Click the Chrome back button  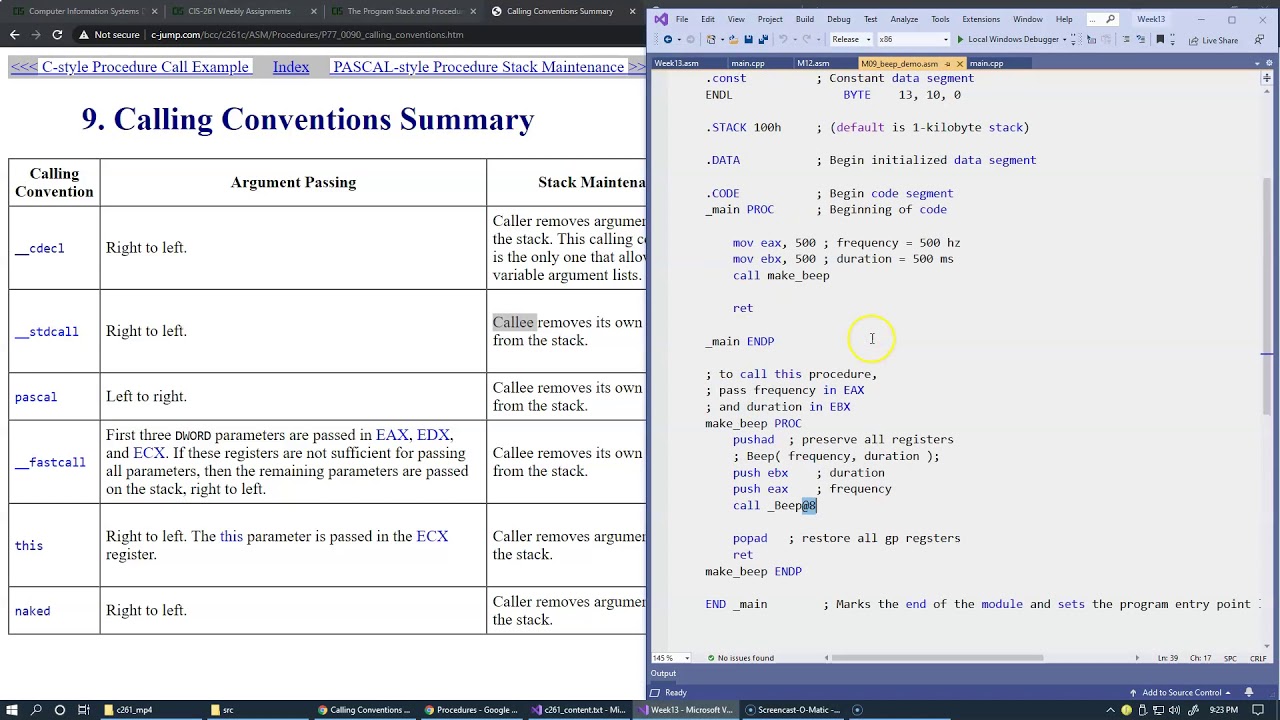tap(14, 34)
